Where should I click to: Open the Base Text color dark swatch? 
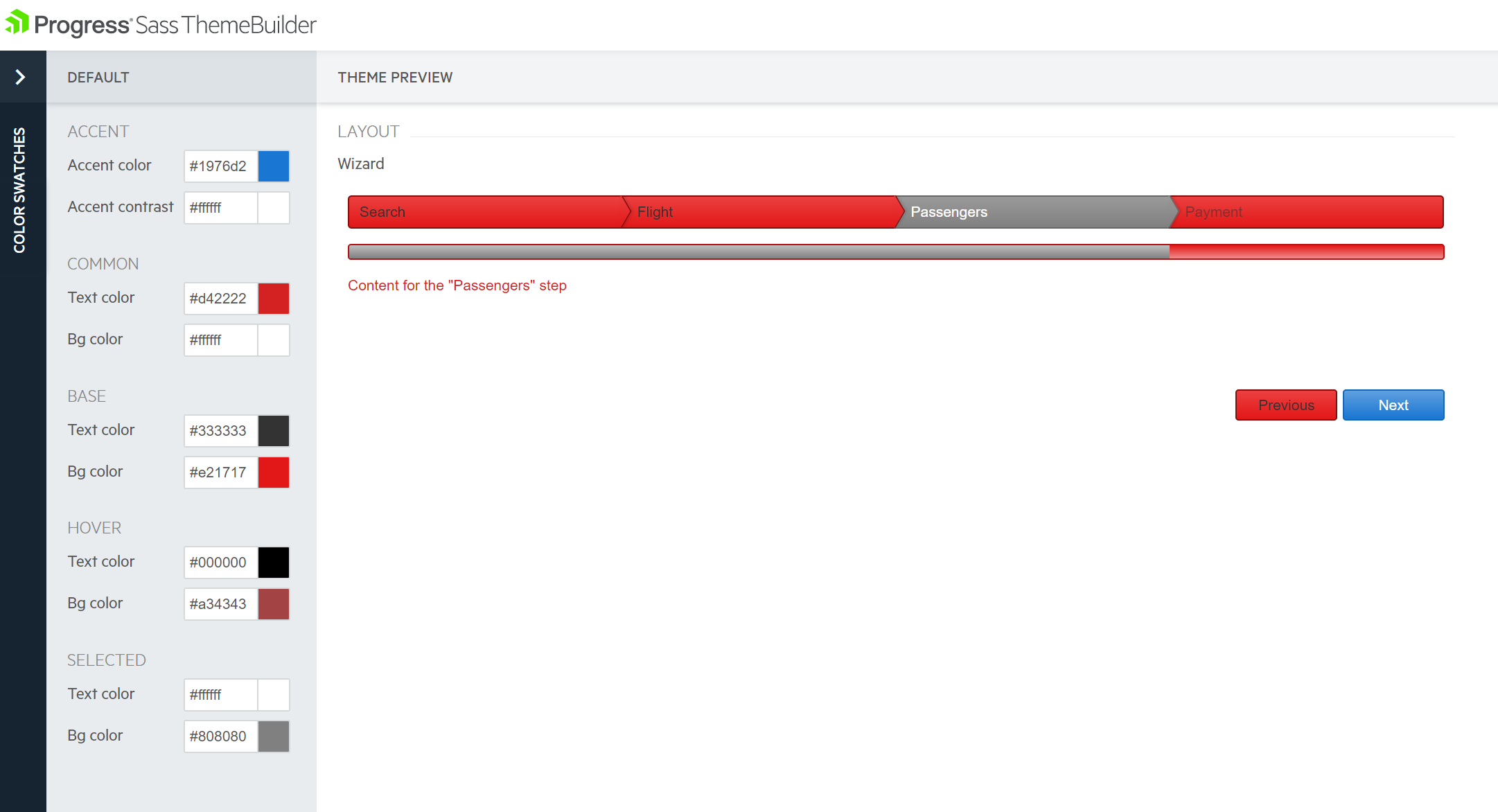point(274,431)
